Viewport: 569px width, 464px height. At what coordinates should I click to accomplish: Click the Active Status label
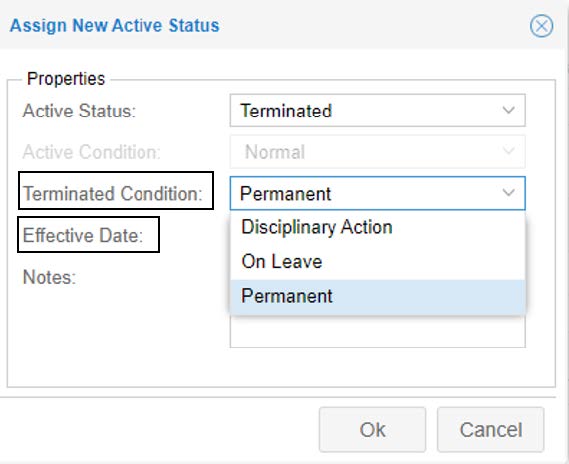[x=79, y=111]
